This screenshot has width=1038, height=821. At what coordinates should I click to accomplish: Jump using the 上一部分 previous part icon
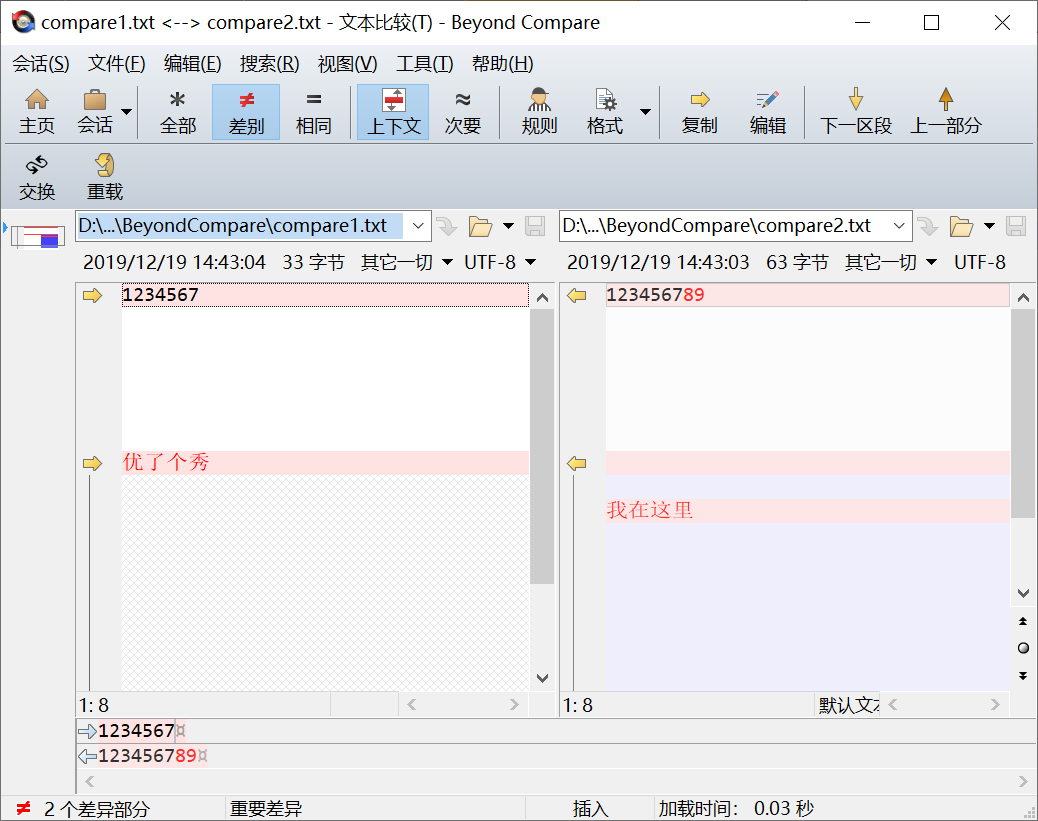click(945, 110)
